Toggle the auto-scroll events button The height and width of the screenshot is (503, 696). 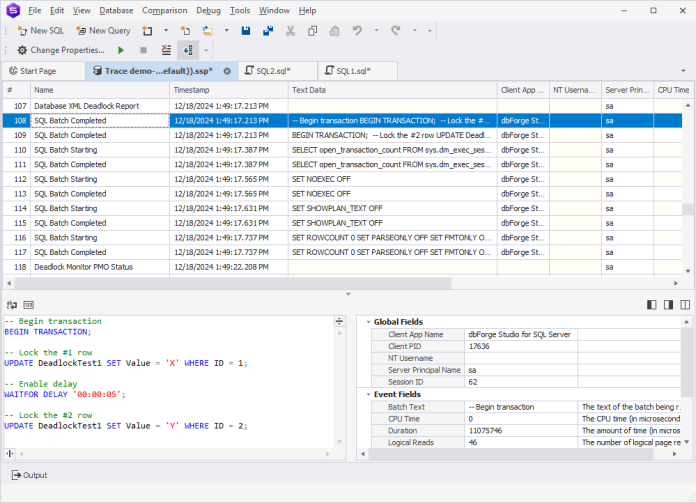pyautogui.click(x=188, y=49)
